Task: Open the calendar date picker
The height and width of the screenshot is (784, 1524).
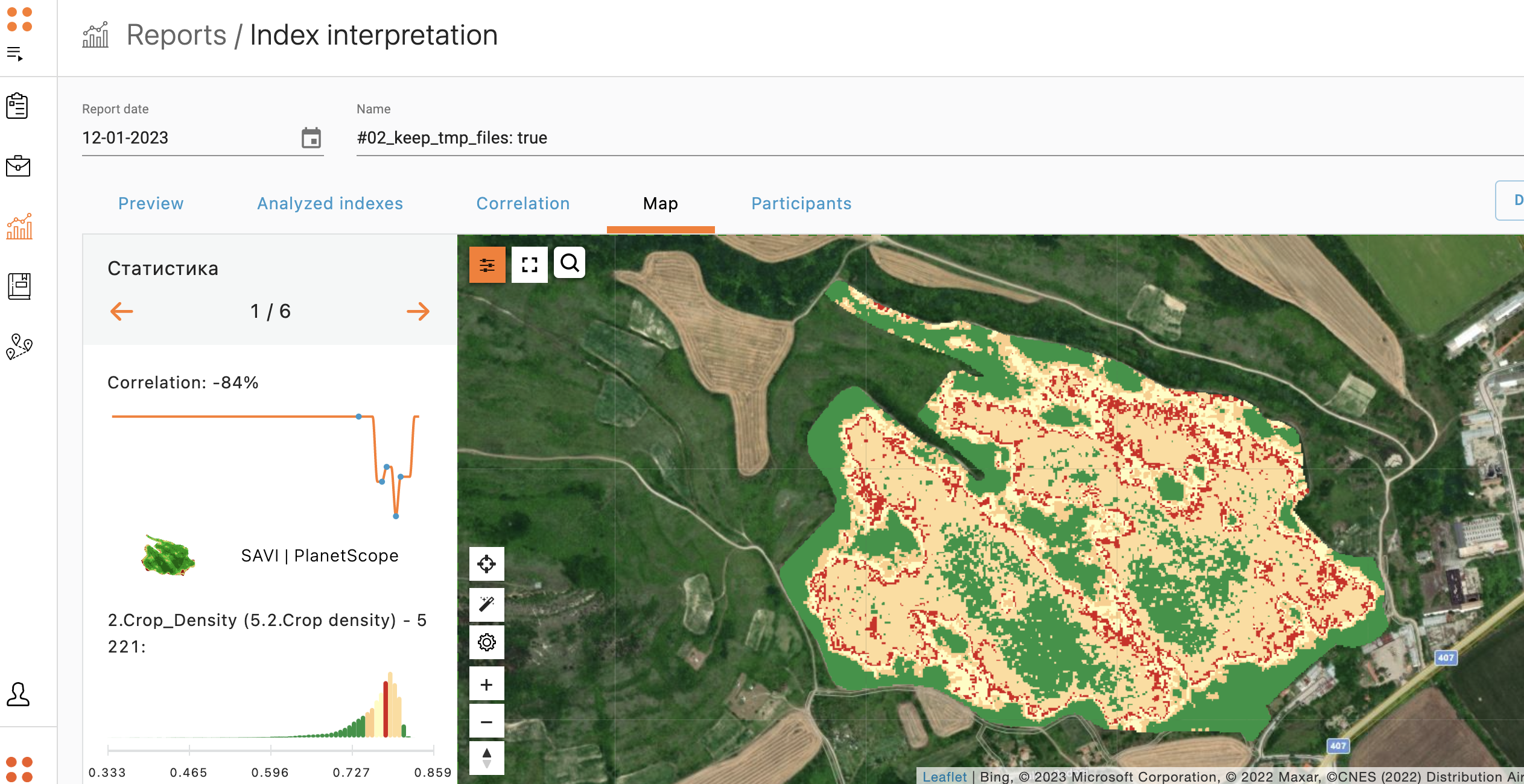Action: [311, 138]
